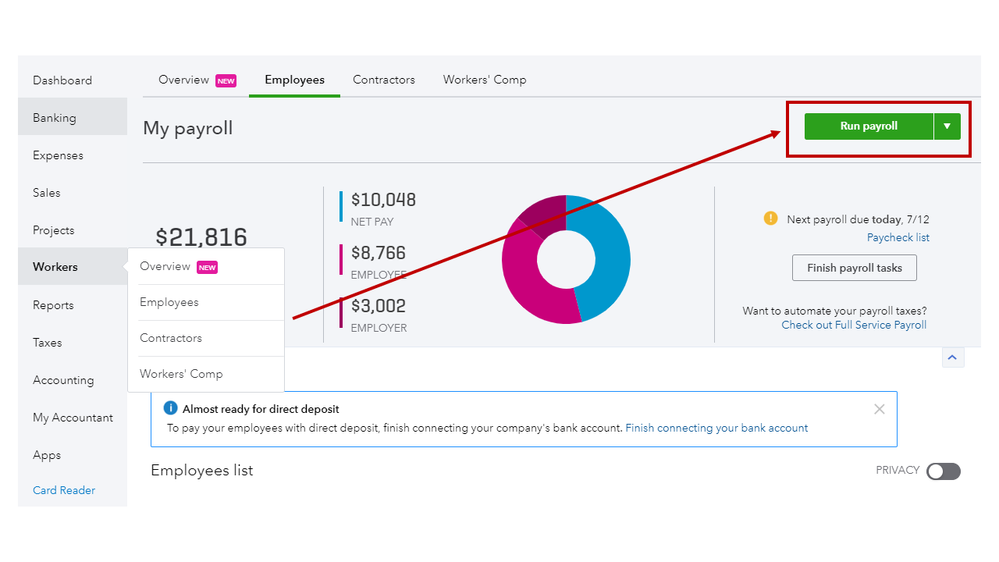Open the Workers' Comp tab

(x=485, y=80)
